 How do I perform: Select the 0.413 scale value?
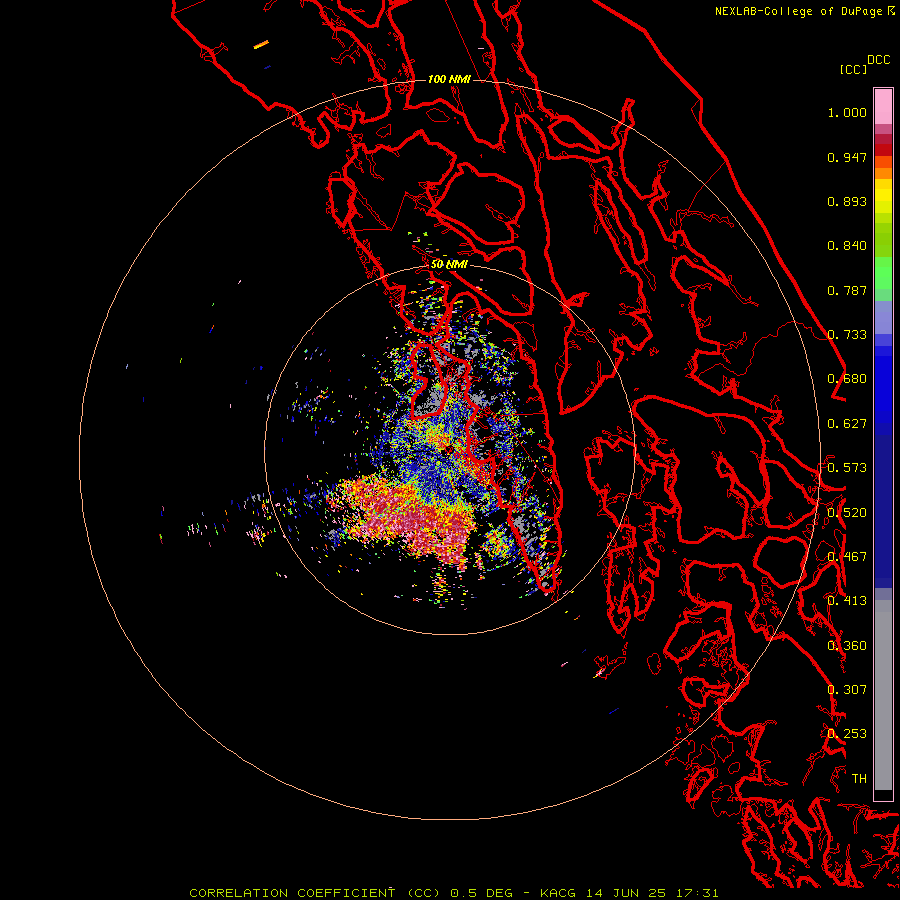tap(847, 601)
